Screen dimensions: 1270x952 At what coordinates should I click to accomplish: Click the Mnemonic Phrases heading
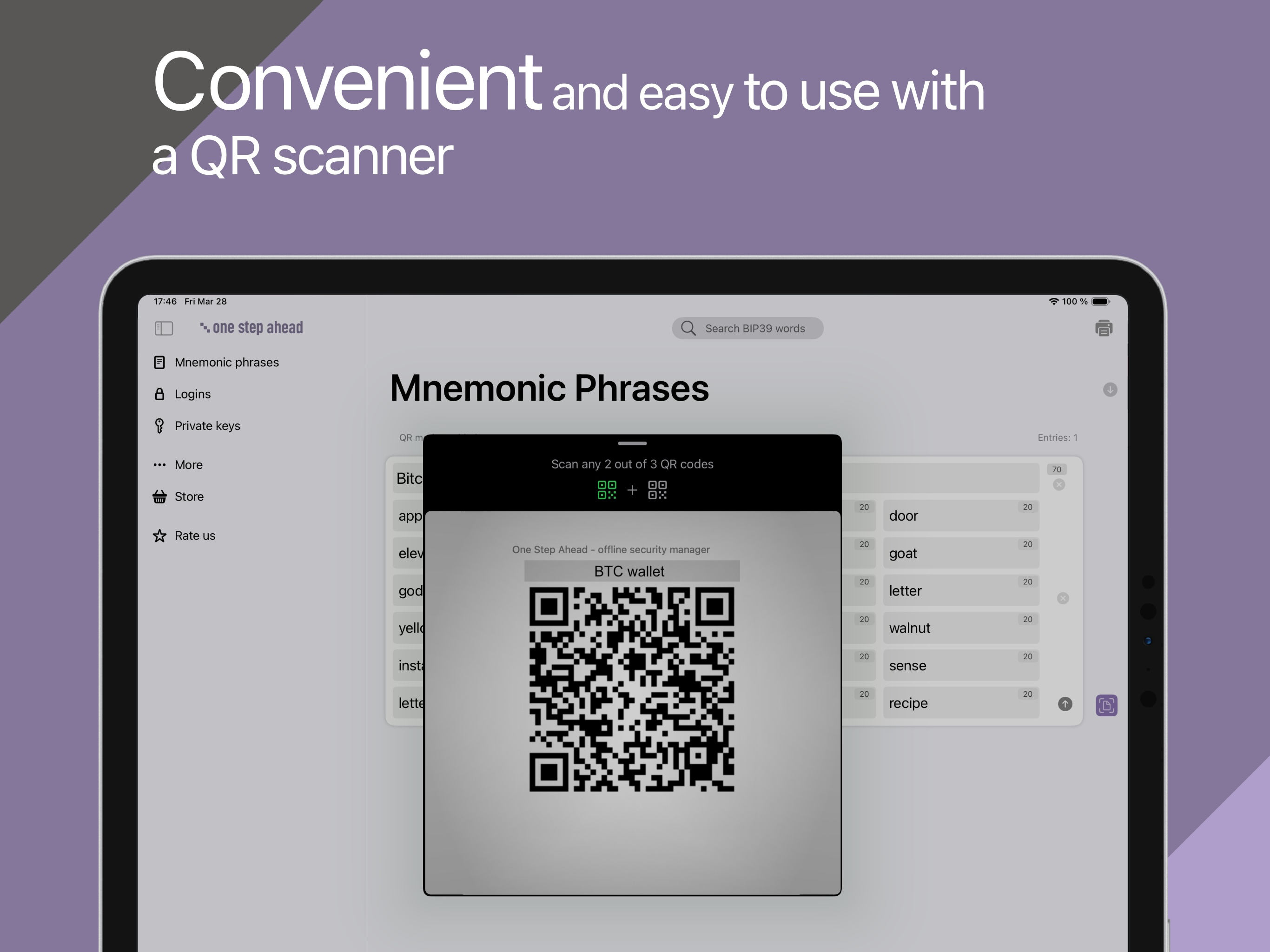pyautogui.click(x=549, y=388)
